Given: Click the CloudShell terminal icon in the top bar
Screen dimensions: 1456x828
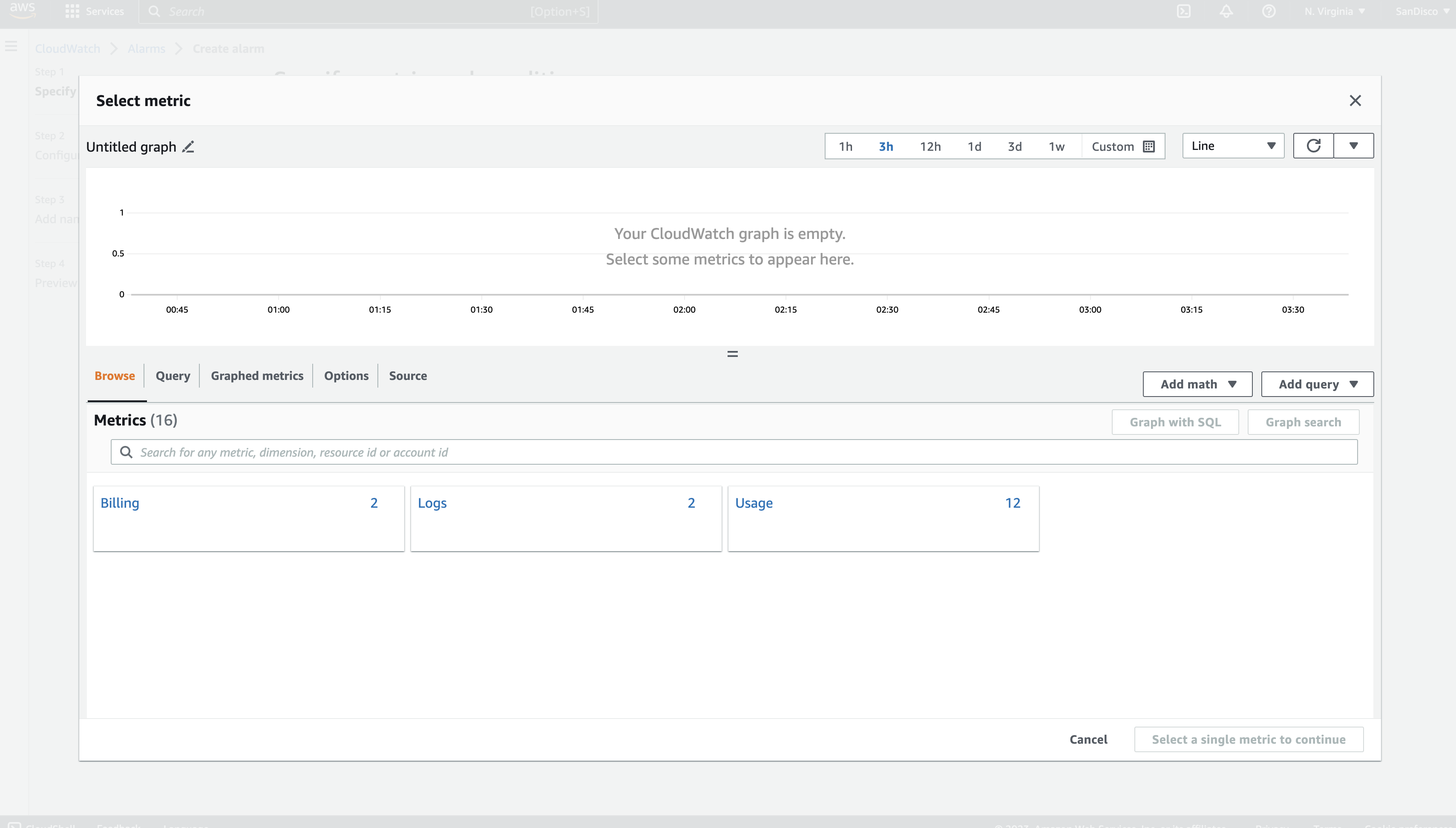Looking at the screenshot, I should click(1183, 11).
